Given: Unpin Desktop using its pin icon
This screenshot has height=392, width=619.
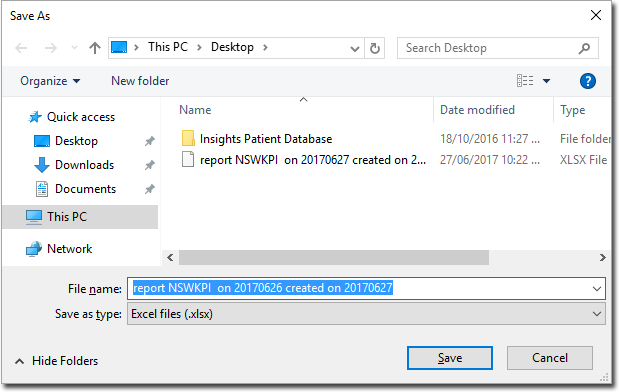Looking at the screenshot, I should (x=150, y=141).
